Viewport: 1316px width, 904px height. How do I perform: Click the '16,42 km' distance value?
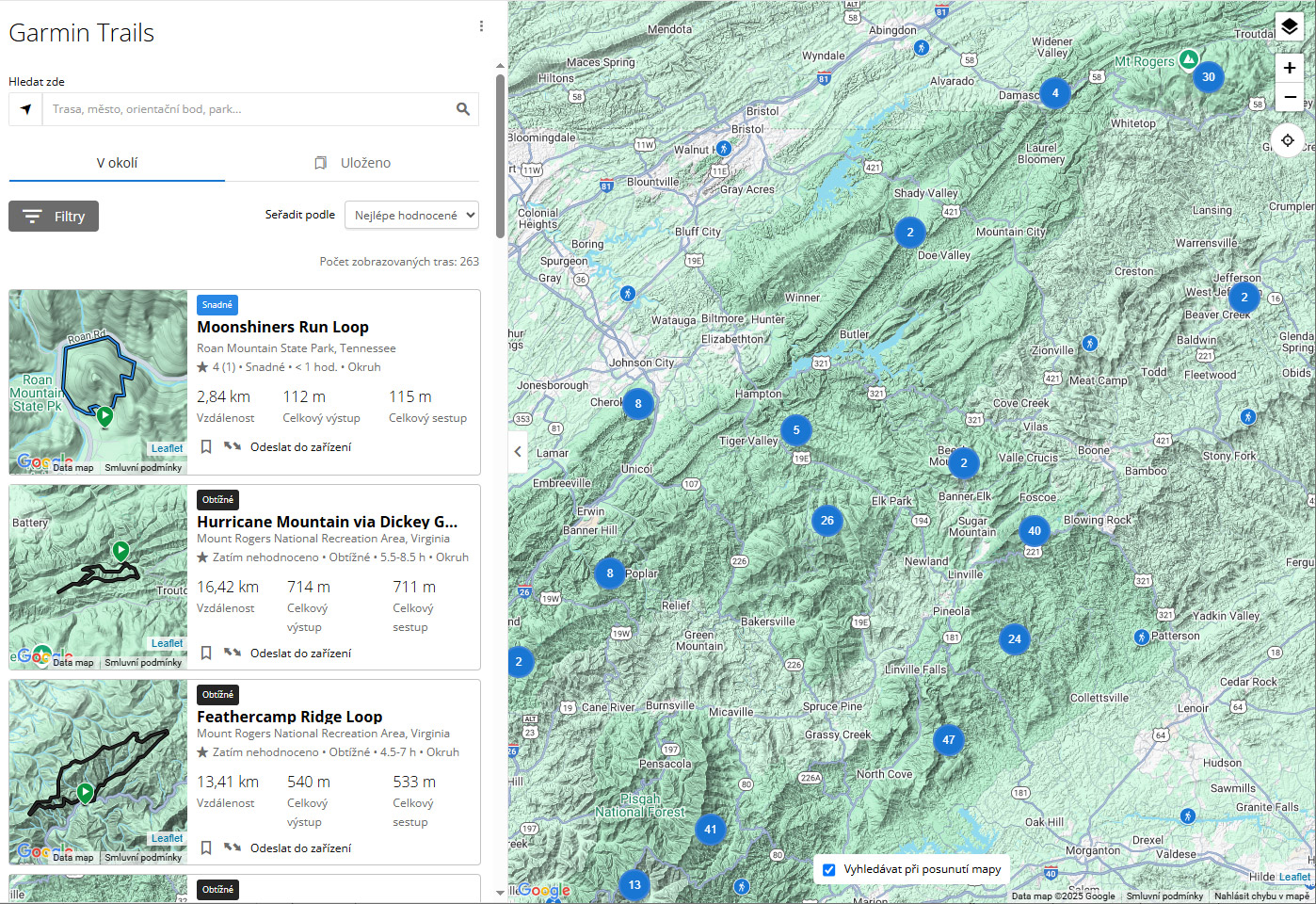pos(228,587)
